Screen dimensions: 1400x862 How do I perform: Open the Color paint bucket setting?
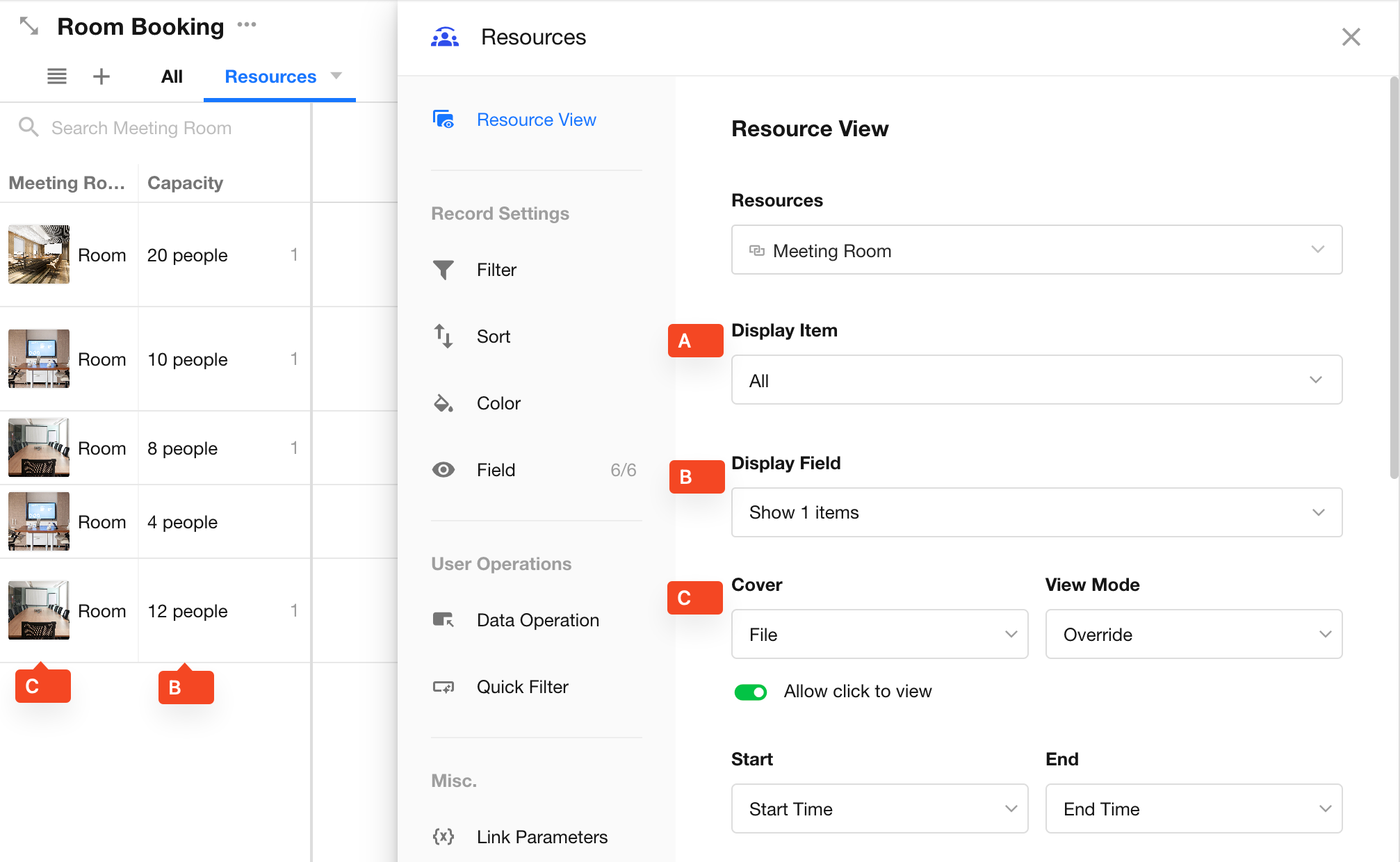tap(443, 403)
